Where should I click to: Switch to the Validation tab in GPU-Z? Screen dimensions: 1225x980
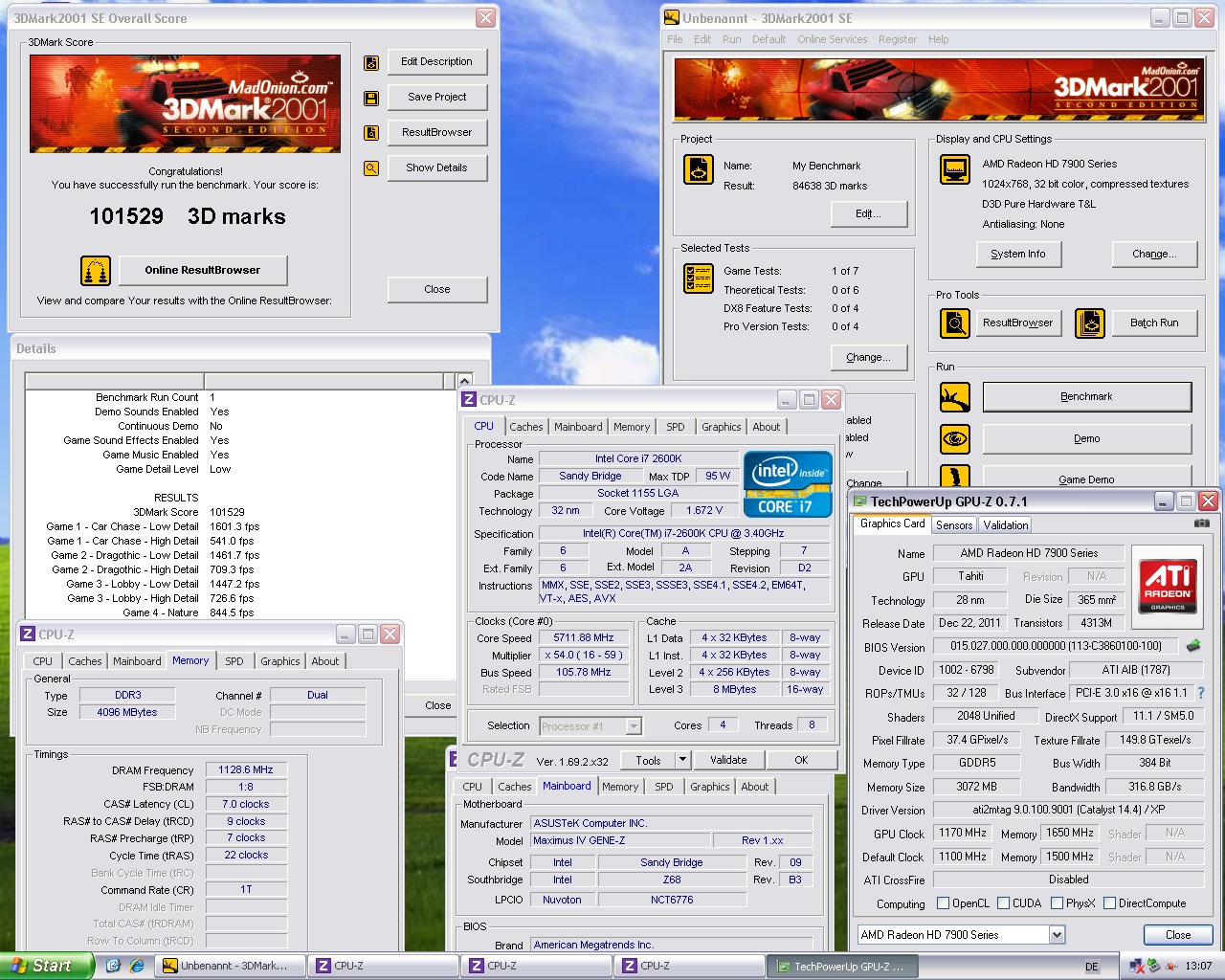[x=1005, y=525]
